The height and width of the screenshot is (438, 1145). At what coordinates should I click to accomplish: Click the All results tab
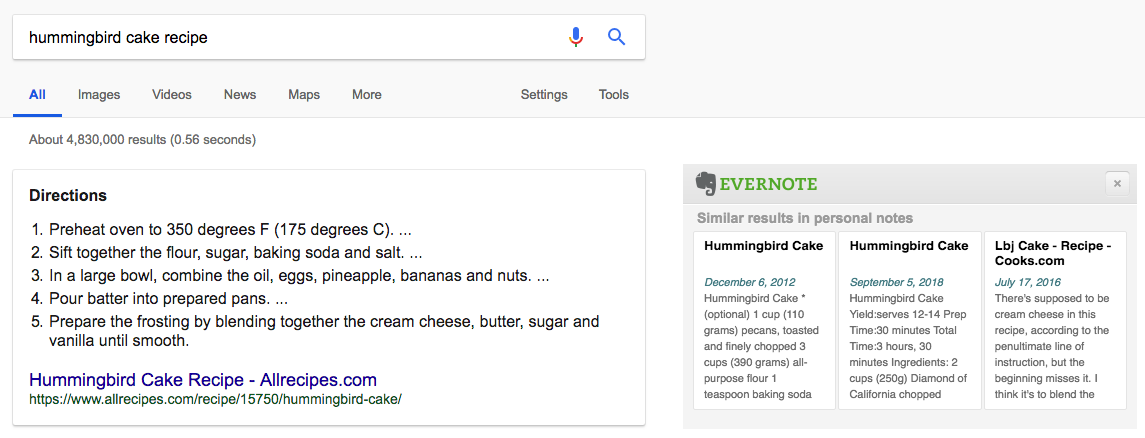click(37, 95)
